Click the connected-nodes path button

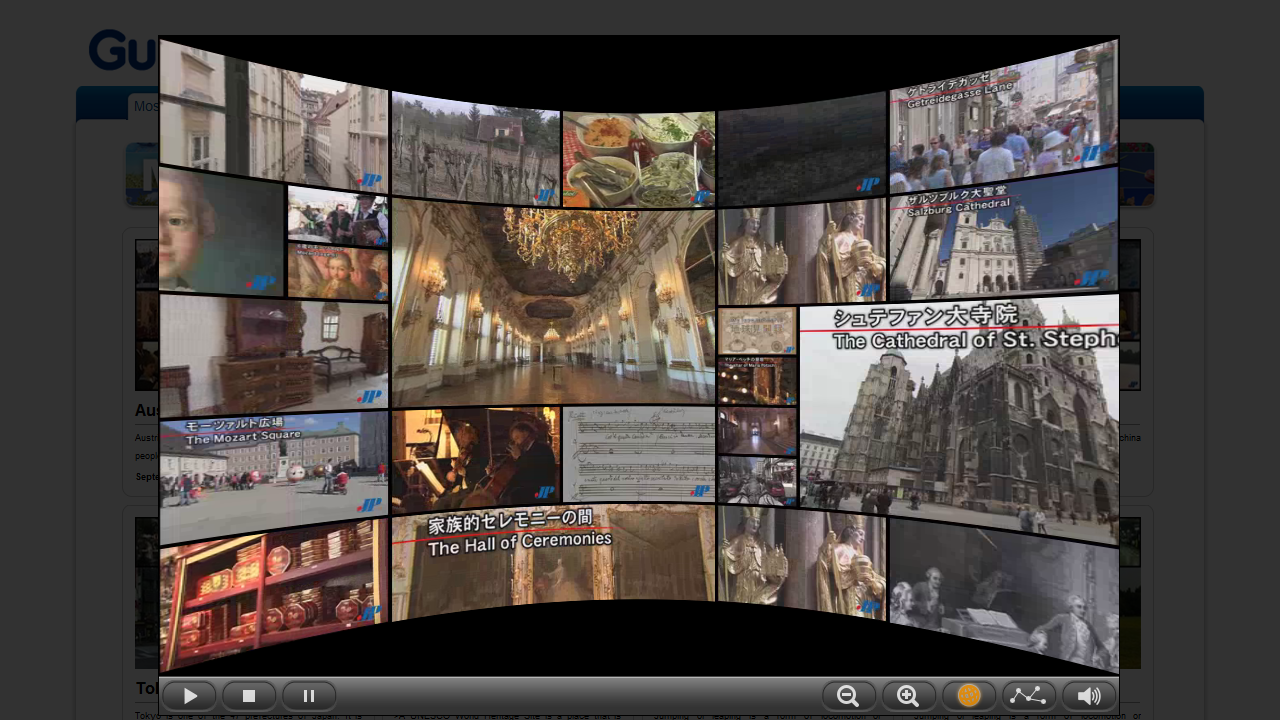1029,696
